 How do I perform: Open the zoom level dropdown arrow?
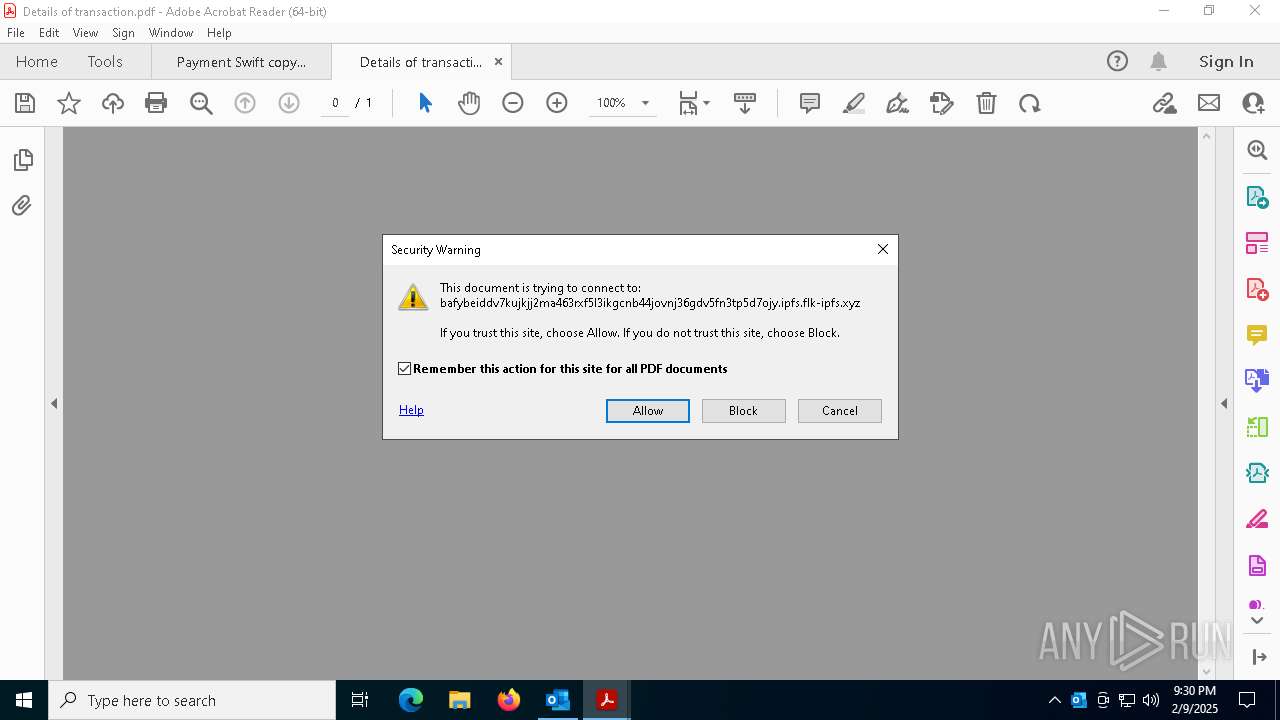[x=645, y=103]
